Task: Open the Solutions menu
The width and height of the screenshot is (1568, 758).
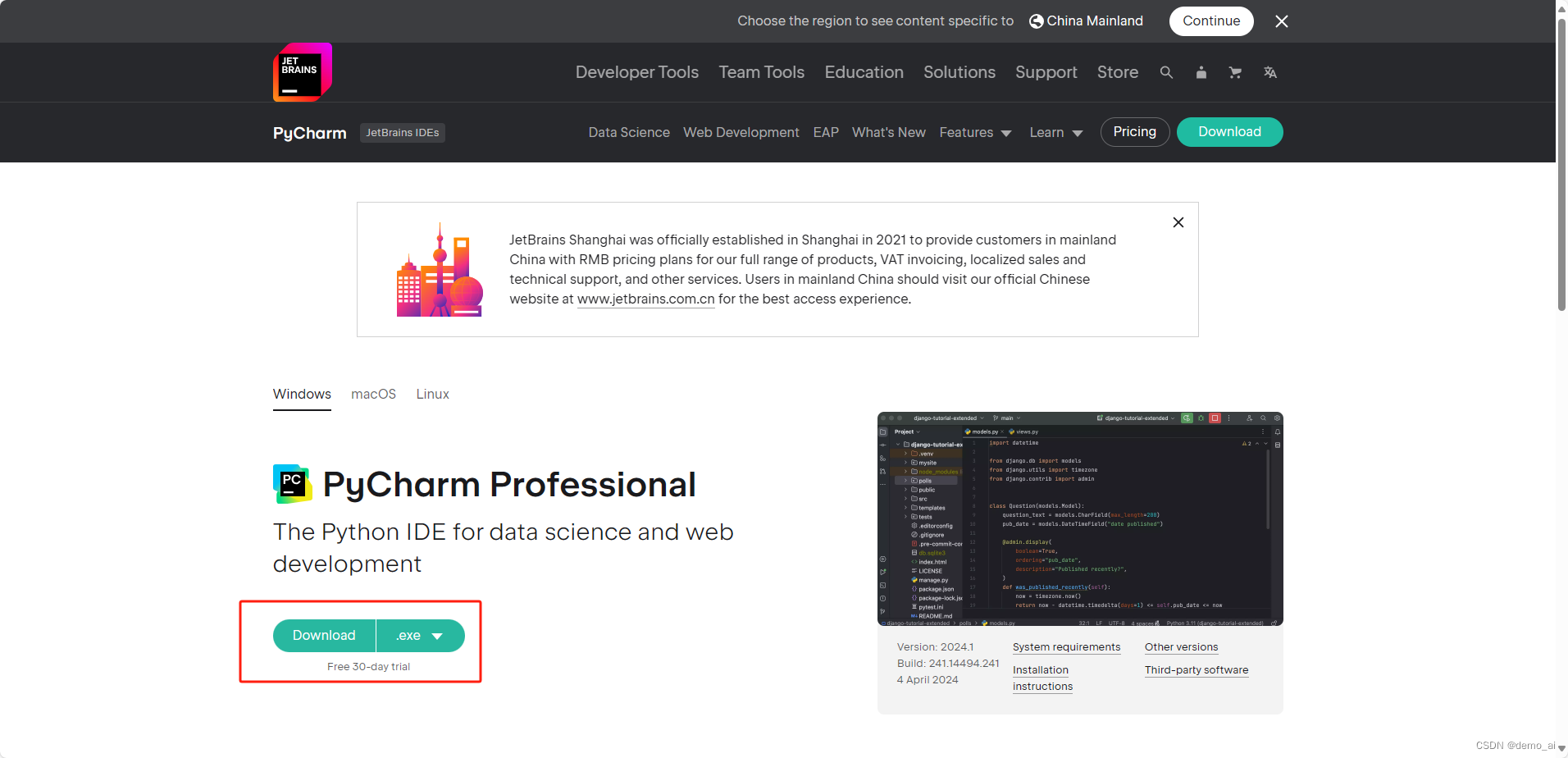Action: tap(959, 72)
